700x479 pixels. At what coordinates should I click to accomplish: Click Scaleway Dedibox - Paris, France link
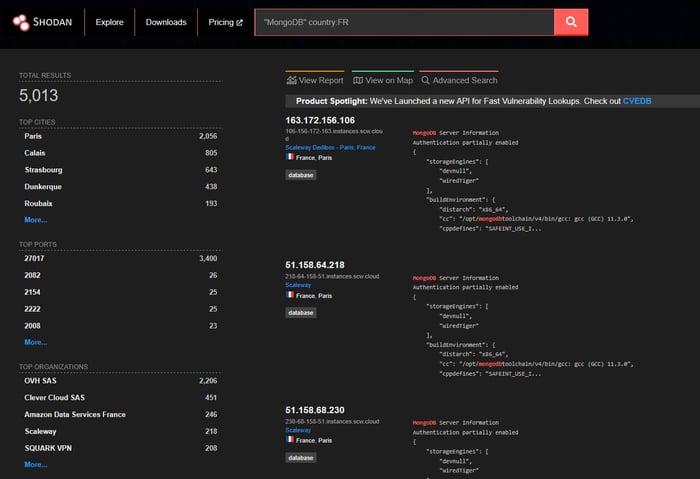pyautogui.click(x=330, y=147)
